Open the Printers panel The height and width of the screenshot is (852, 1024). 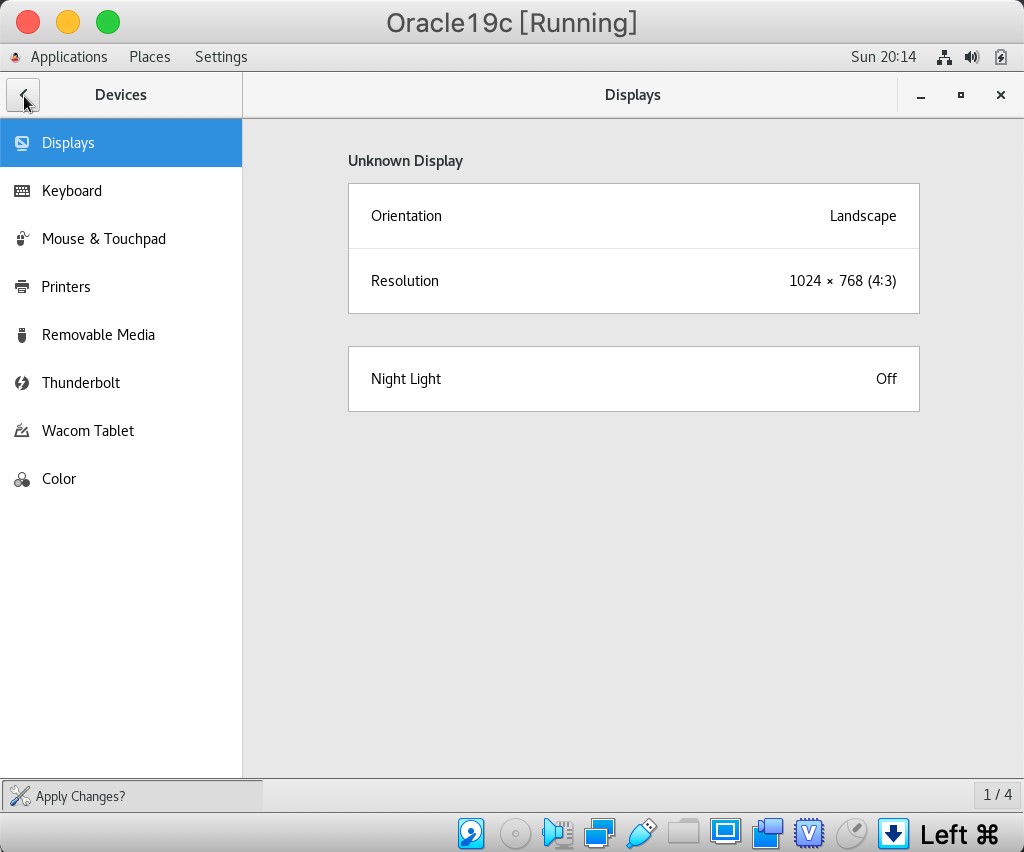121,287
